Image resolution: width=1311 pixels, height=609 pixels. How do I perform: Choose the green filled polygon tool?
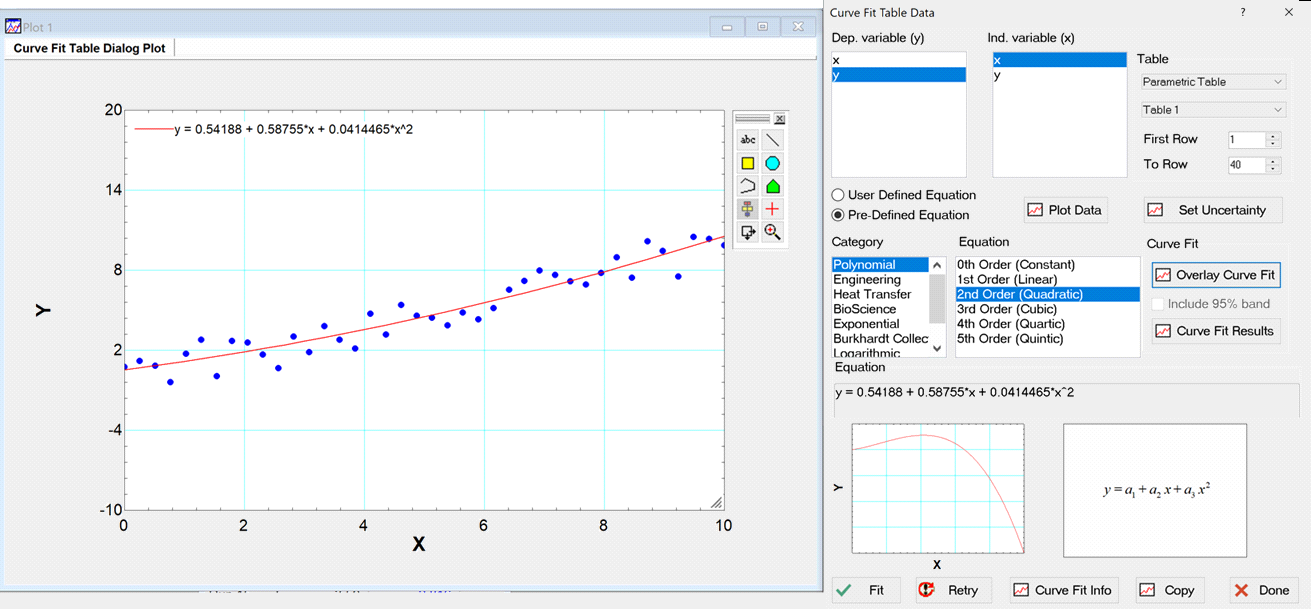pos(772,186)
